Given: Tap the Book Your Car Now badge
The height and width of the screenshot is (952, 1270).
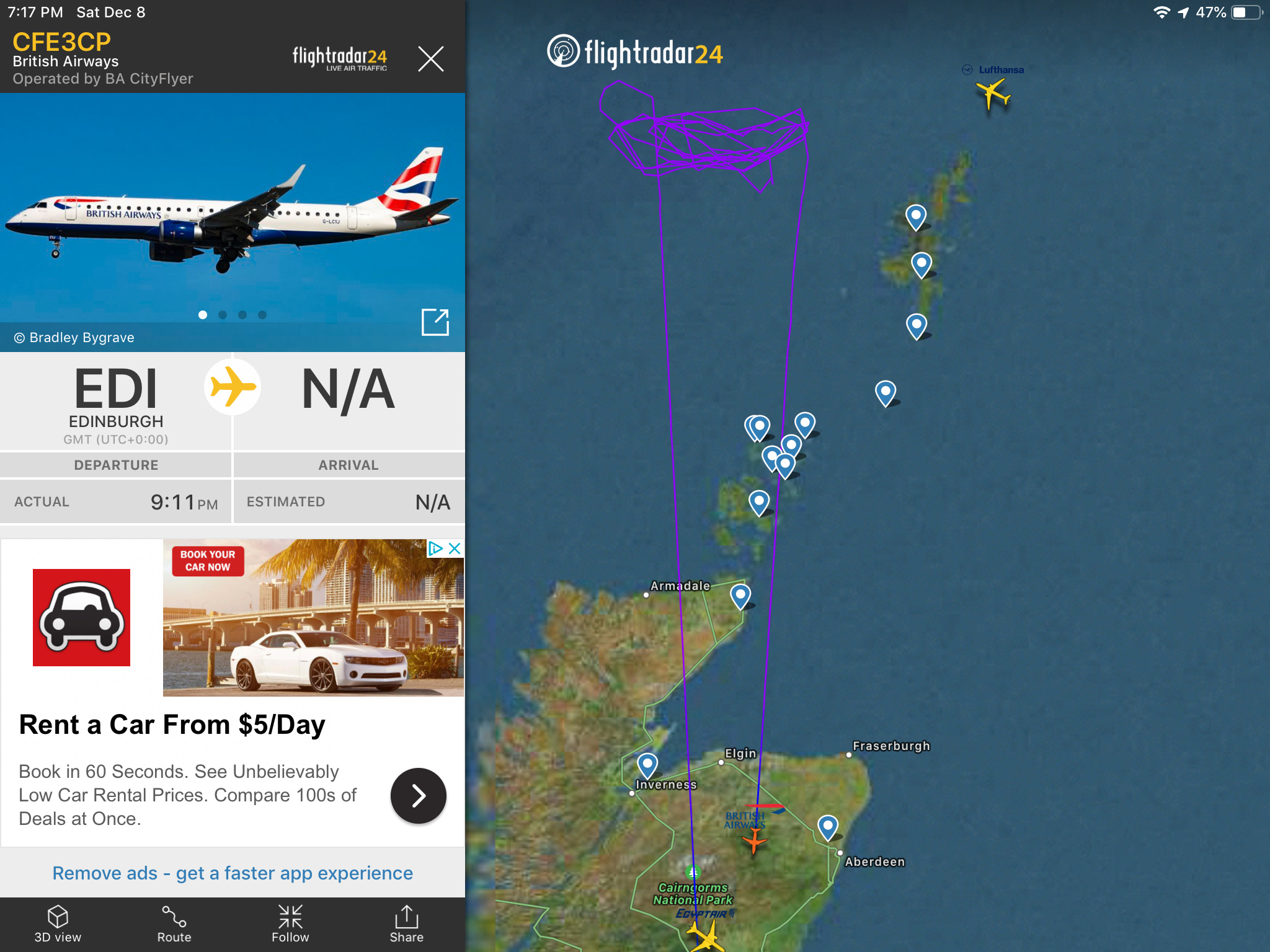Looking at the screenshot, I should tap(208, 561).
